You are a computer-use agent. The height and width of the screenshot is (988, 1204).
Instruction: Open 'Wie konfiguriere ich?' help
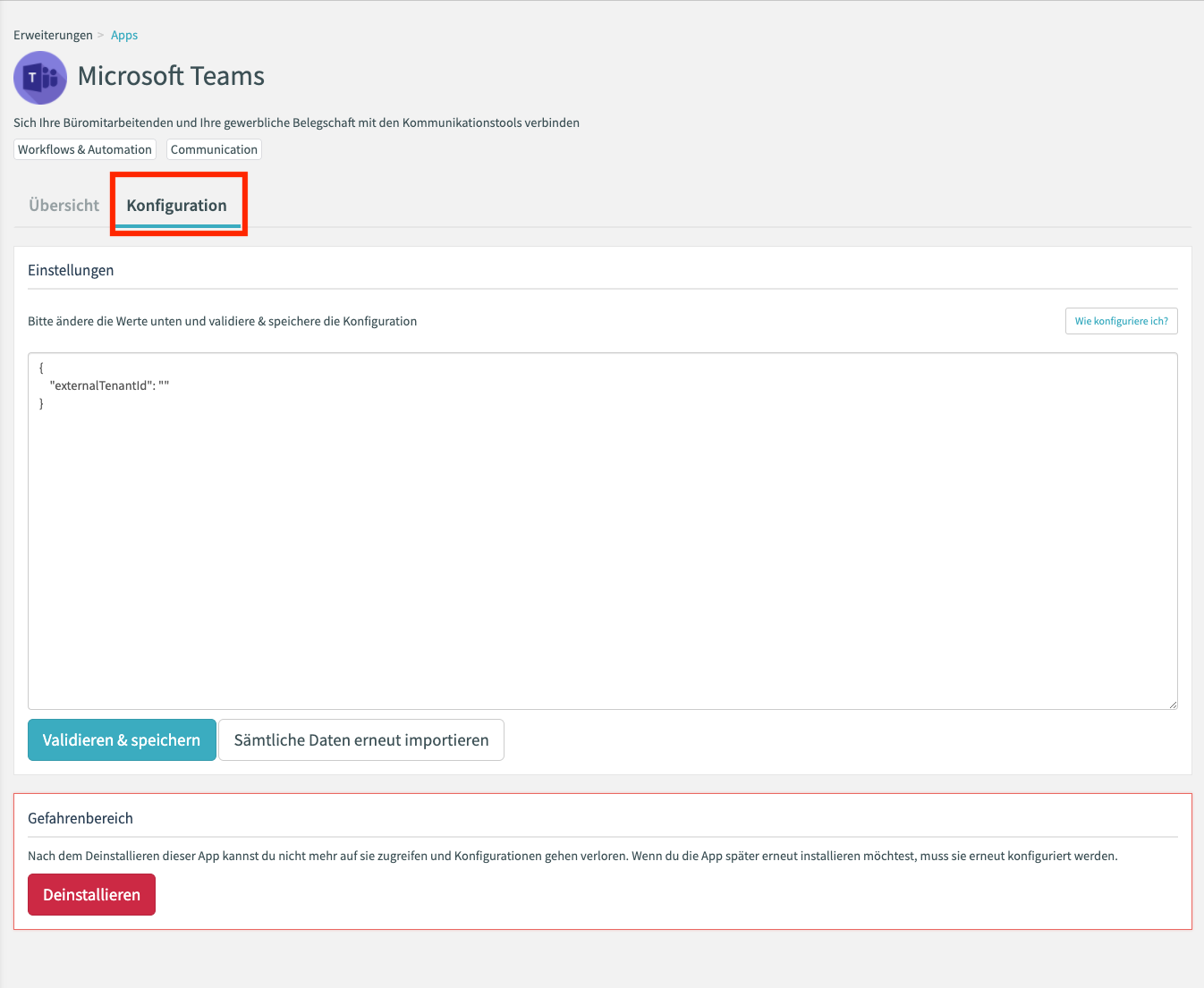(x=1122, y=321)
